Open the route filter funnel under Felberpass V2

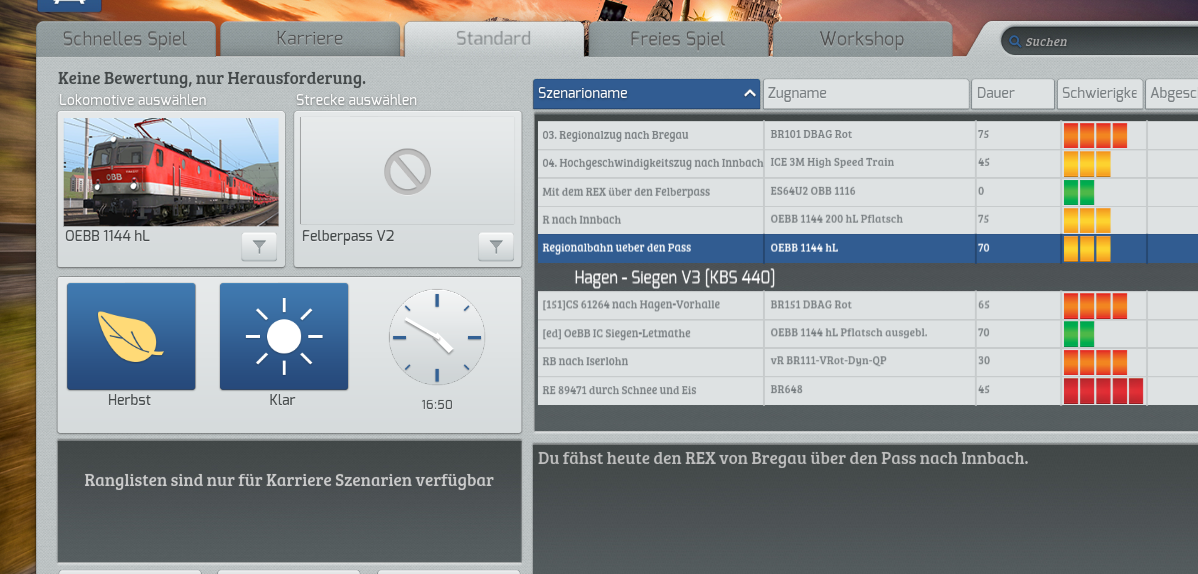tap(496, 247)
